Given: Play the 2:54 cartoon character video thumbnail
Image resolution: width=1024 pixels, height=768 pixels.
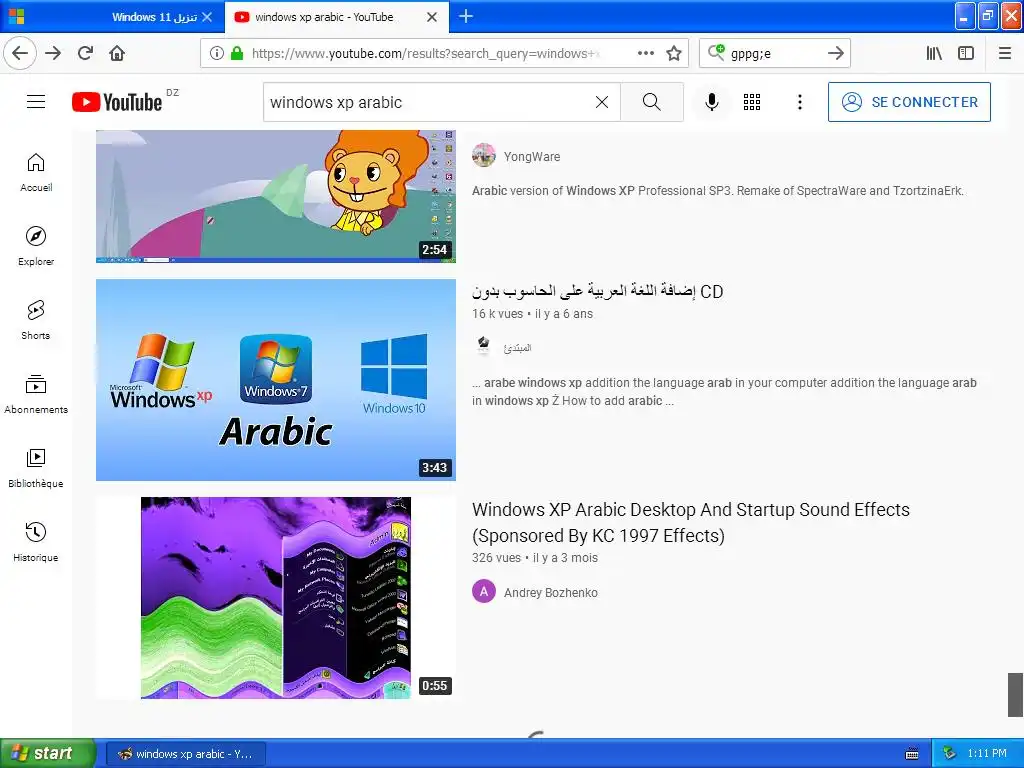Looking at the screenshot, I should (276, 196).
